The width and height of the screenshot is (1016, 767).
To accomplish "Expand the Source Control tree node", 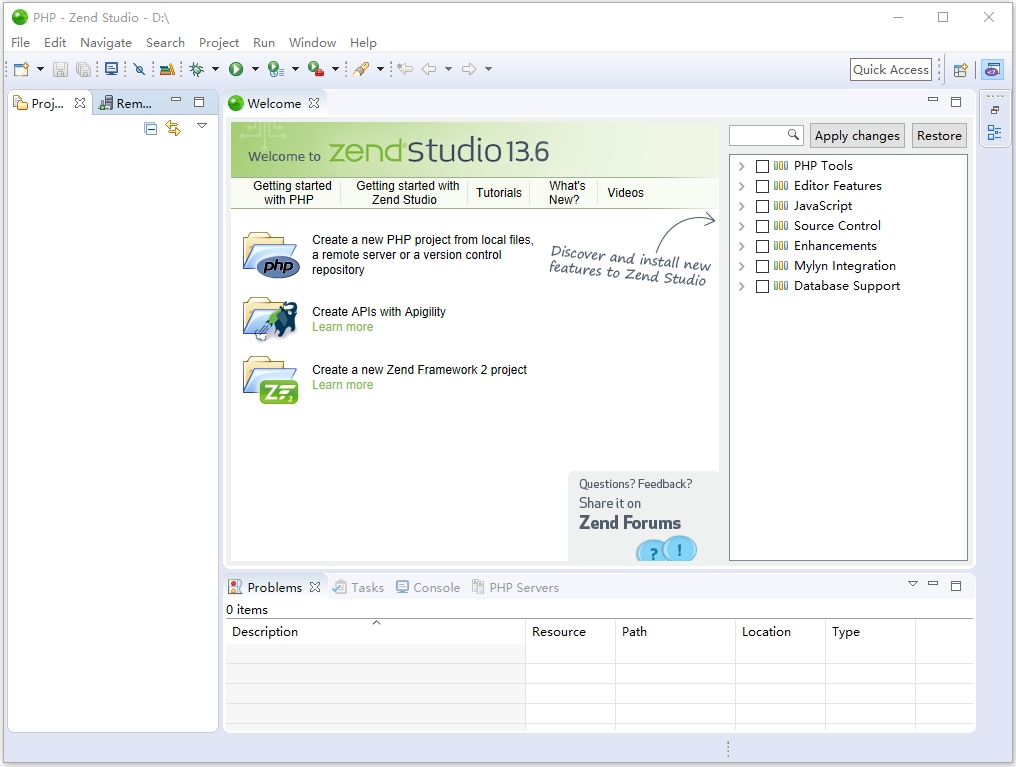I will pyautogui.click(x=741, y=226).
